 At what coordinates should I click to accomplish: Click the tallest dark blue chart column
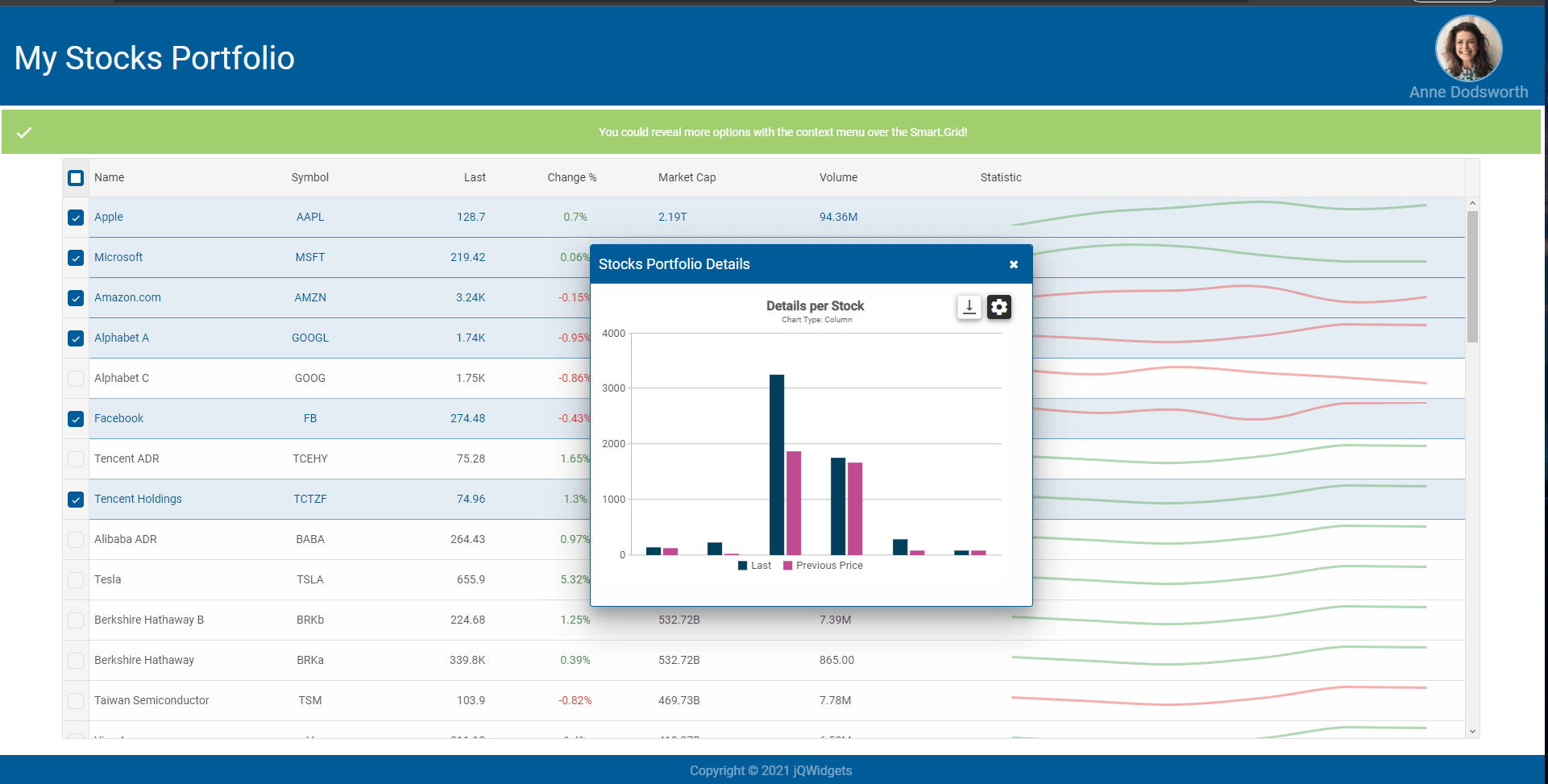[777, 465]
